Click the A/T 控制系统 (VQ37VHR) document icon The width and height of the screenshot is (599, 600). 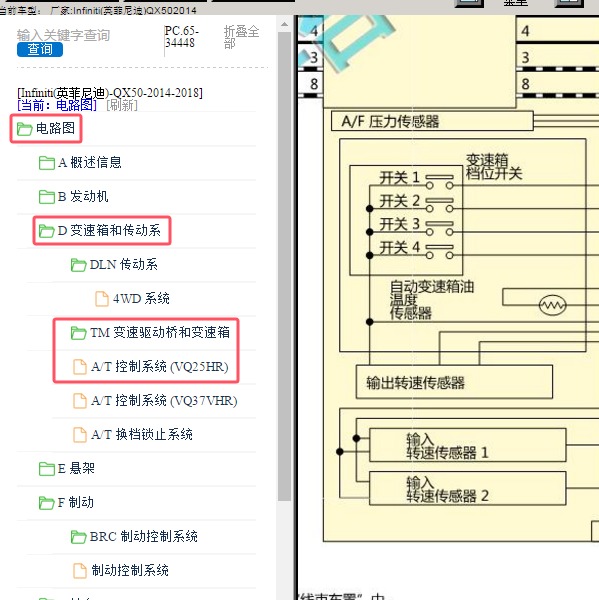(80, 401)
